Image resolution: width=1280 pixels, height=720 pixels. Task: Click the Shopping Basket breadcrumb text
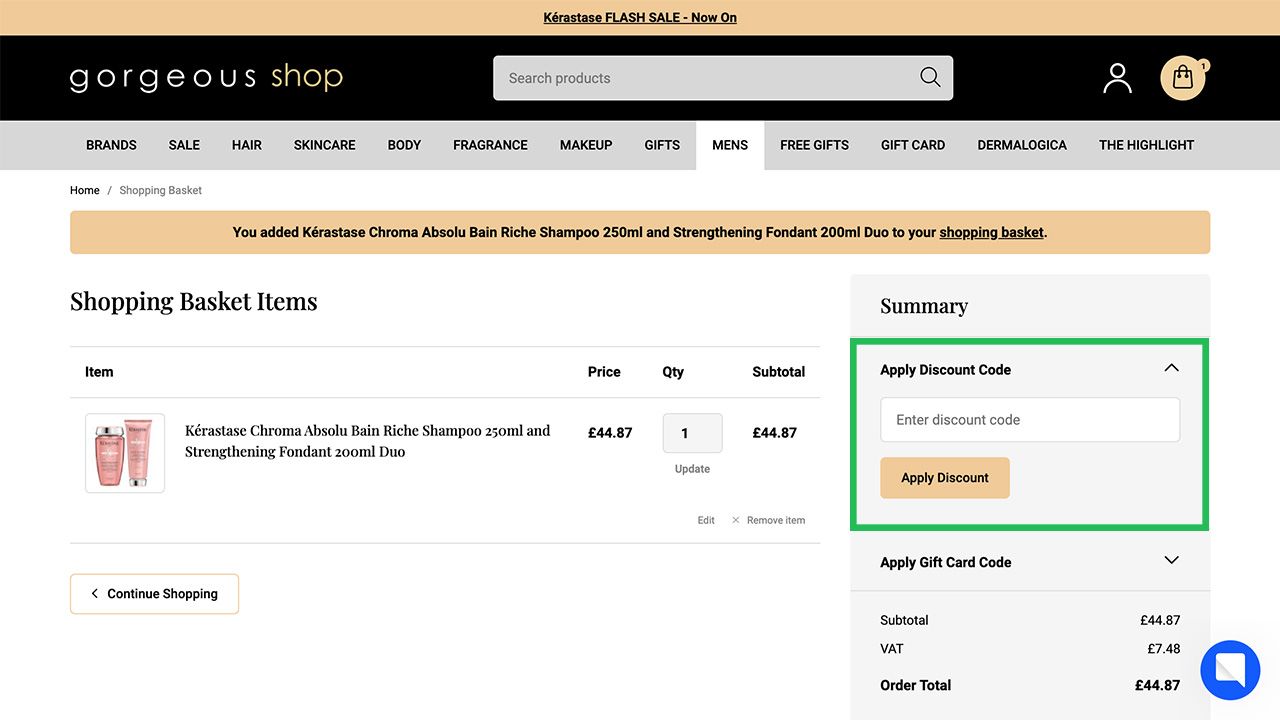click(161, 190)
